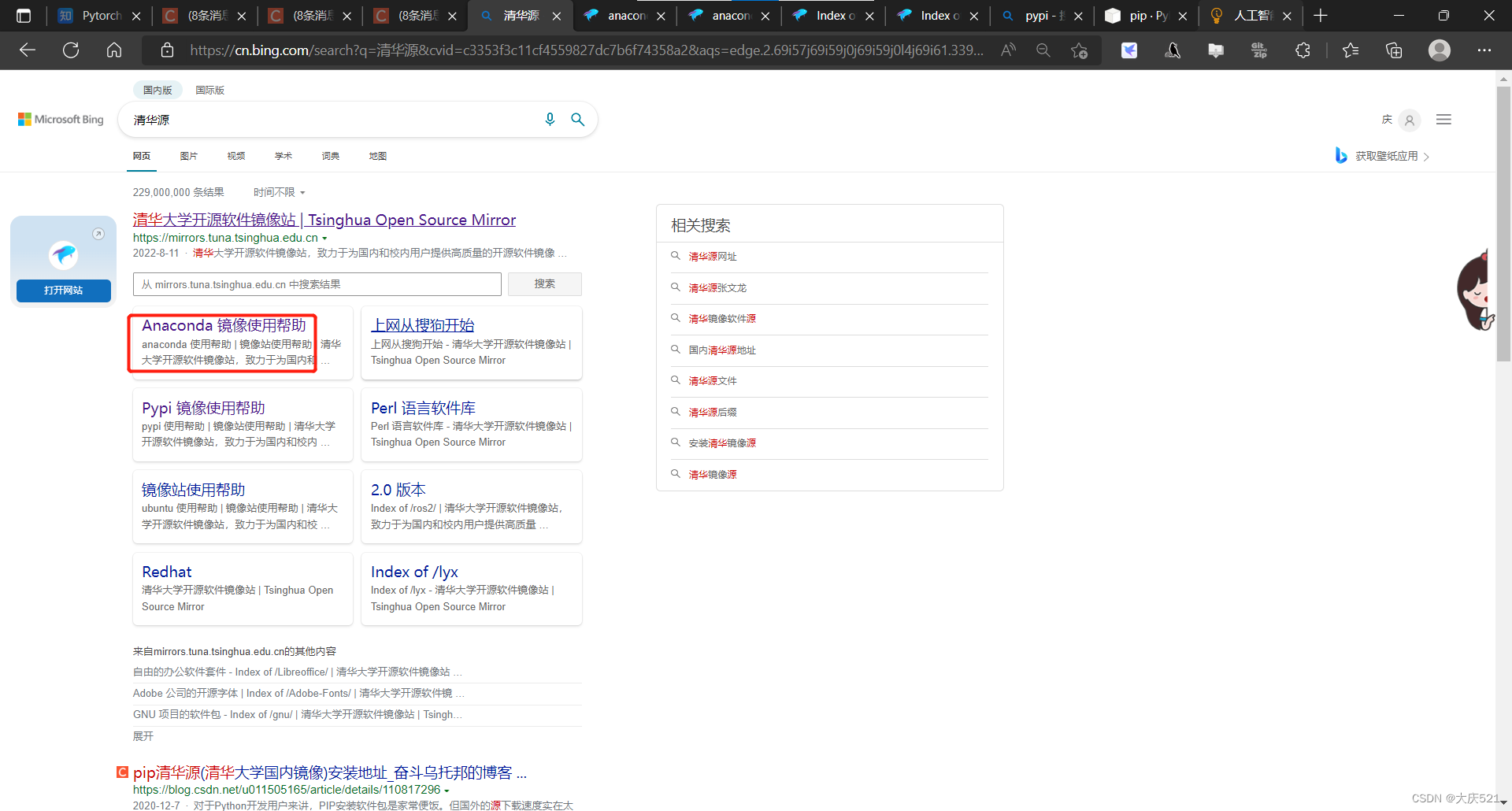Expand 展开 to show more results
Viewport: 1512px width, 811px height.
click(x=143, y=735)
